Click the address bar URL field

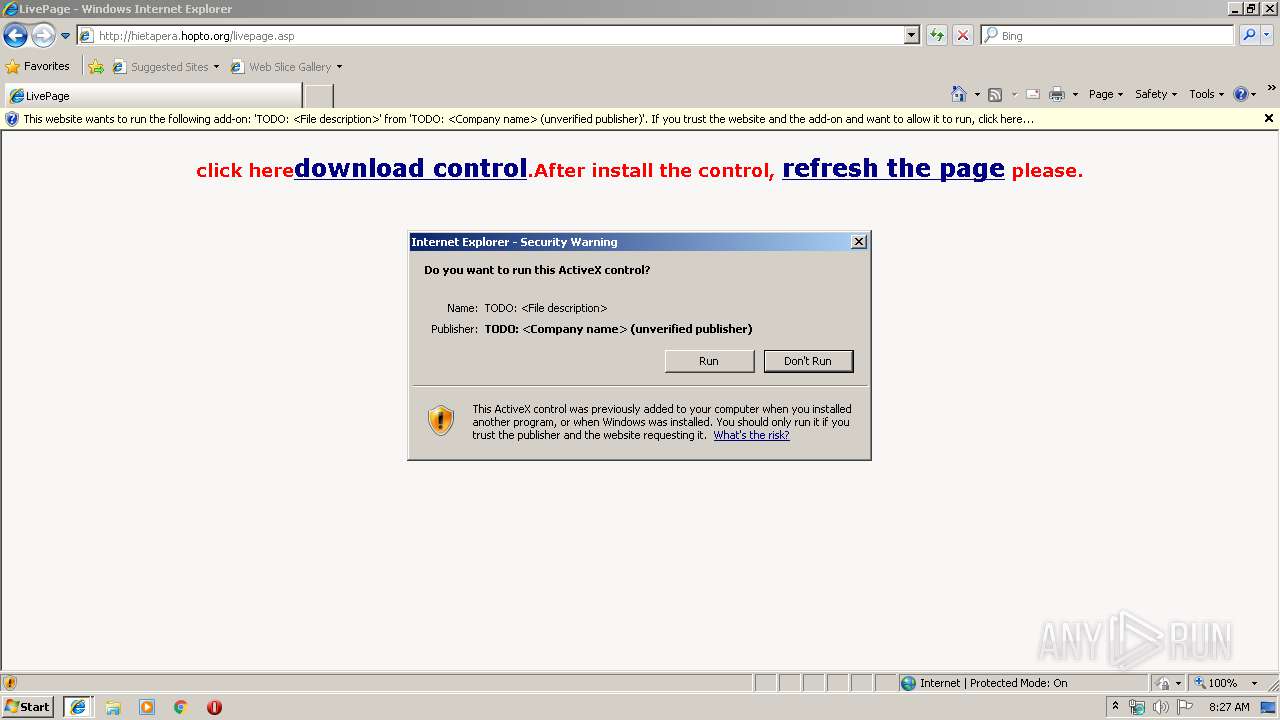490,36
